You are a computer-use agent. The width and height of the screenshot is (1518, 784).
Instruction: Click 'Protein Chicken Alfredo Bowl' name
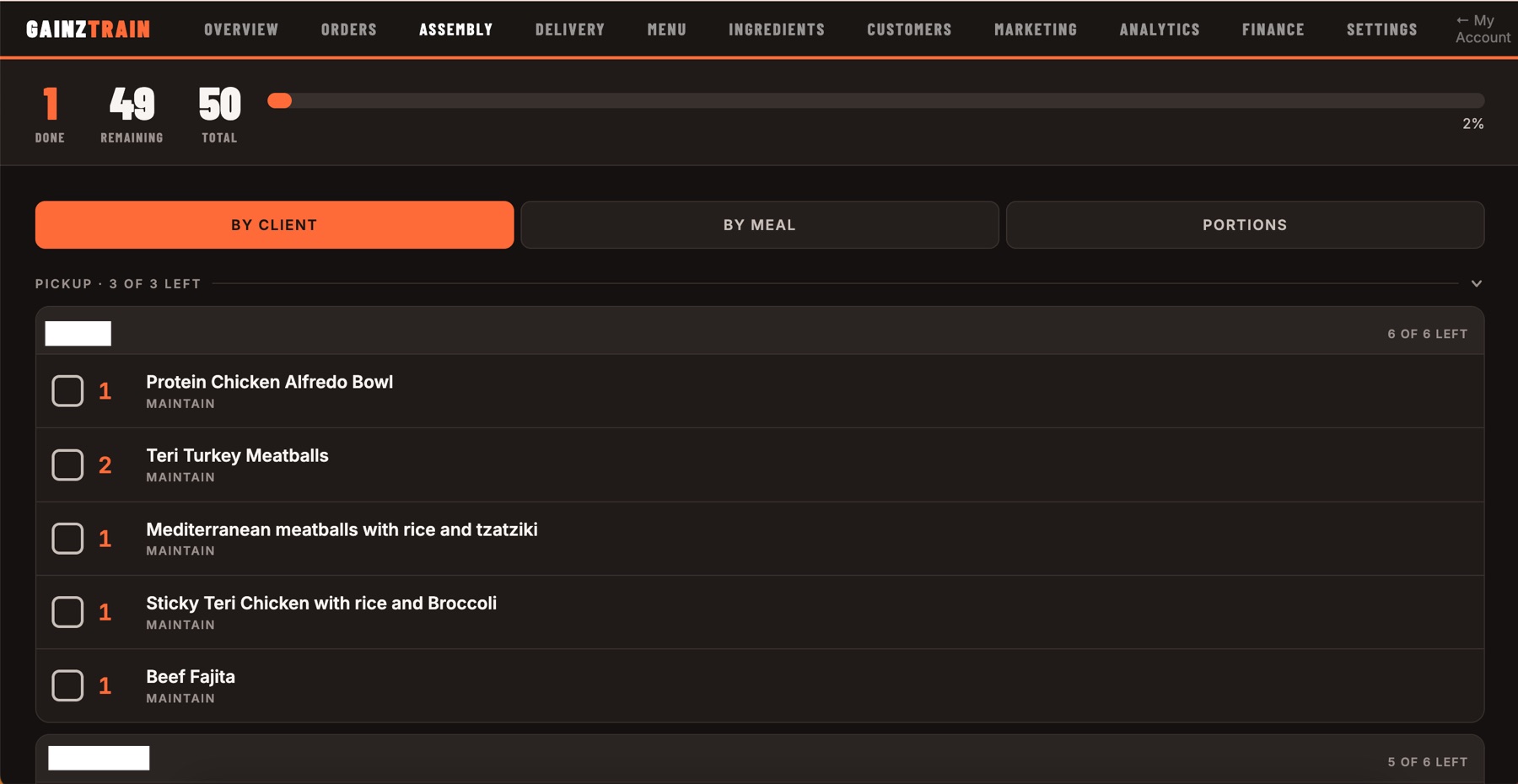click(270, 382)
